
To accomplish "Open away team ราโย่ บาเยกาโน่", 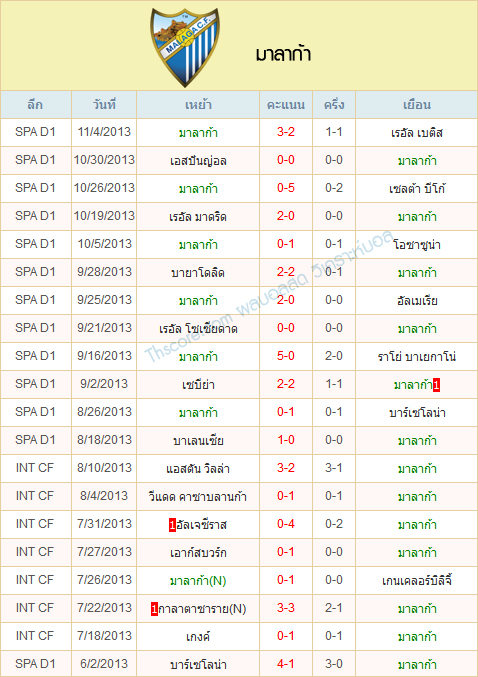I will 417,357.
